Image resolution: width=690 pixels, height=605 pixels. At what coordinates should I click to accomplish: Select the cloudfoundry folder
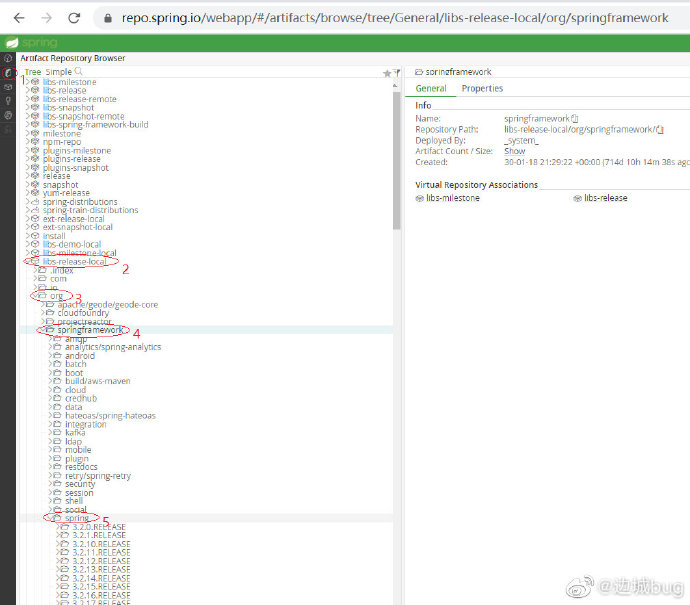pyautogui.click(x=83, y=313)
